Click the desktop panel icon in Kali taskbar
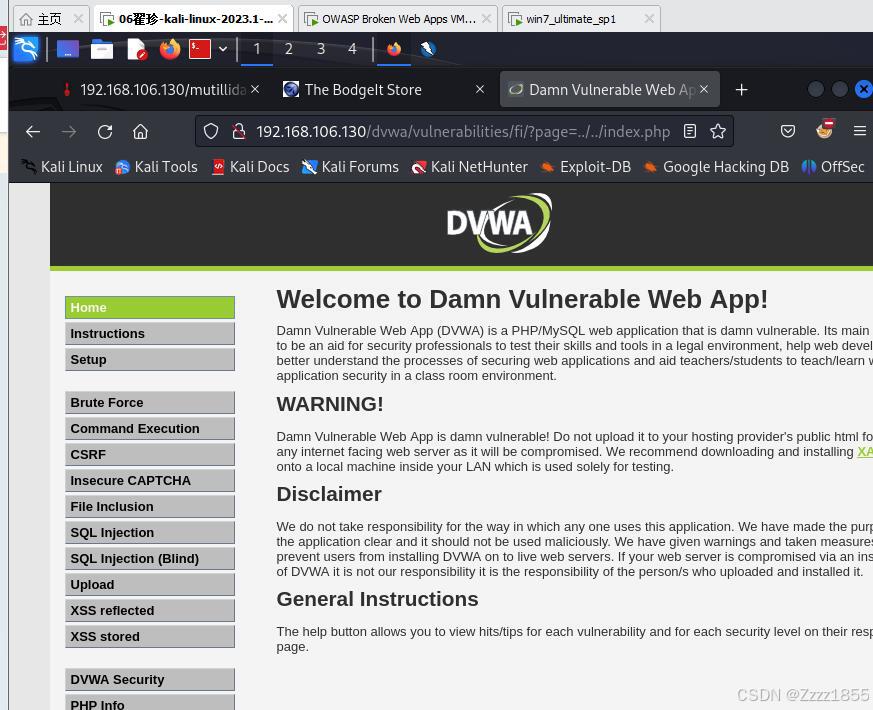The height and width of the screenshot is (710, 873). [68, 49]
